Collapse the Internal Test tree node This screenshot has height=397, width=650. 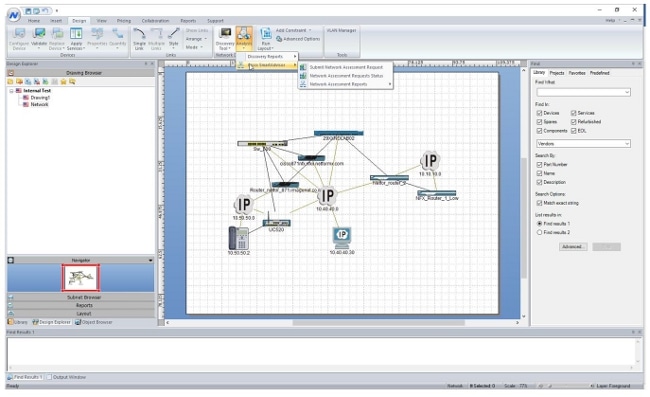pos(12,91)
